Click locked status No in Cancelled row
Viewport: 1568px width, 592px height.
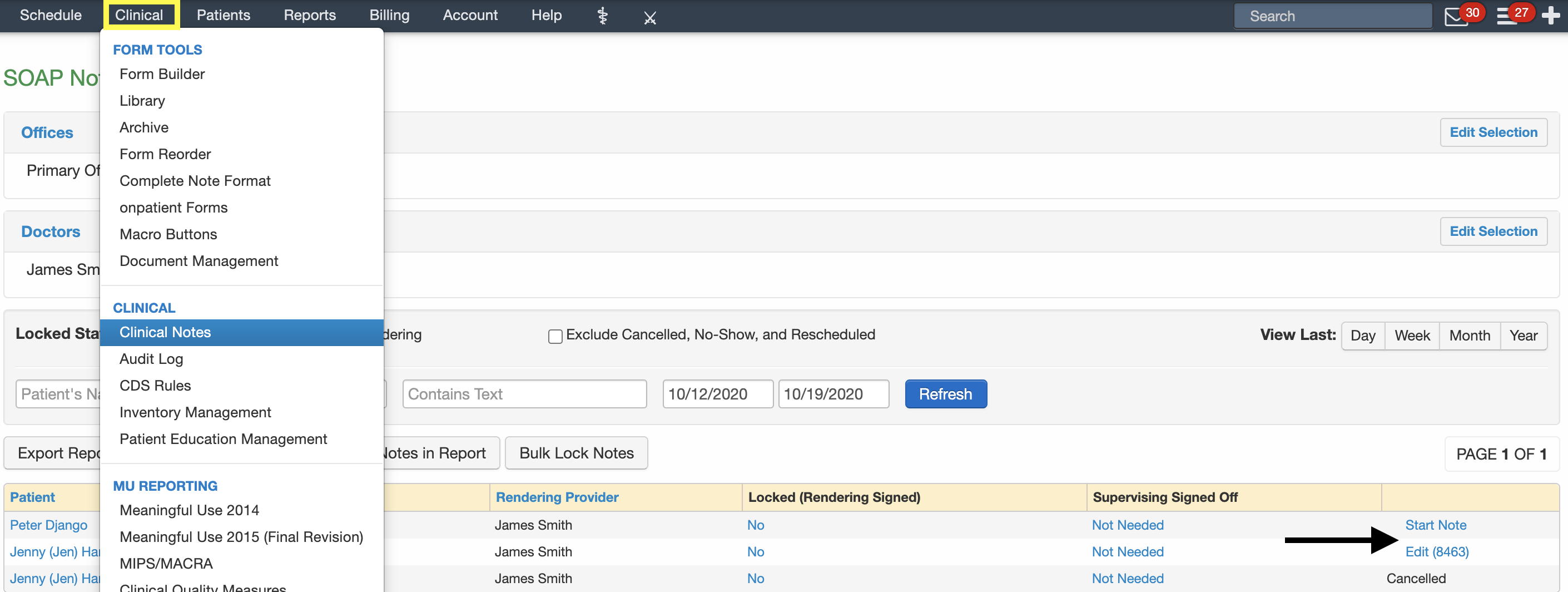pyautogui.click(x=756, y=579)
